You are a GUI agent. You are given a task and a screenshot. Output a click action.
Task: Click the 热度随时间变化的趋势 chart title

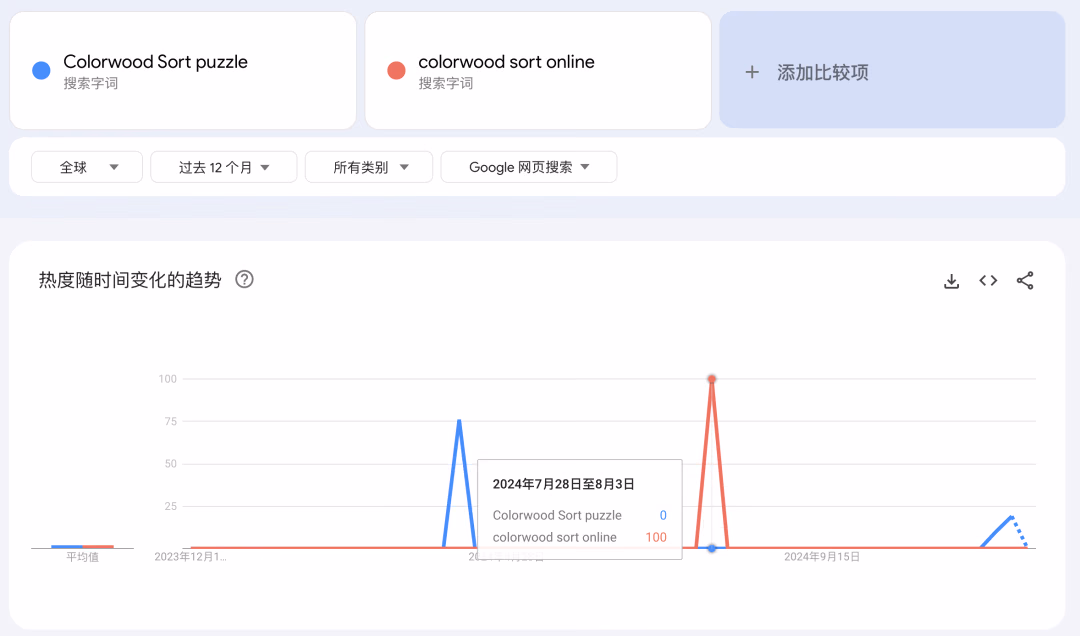point(130,280)
